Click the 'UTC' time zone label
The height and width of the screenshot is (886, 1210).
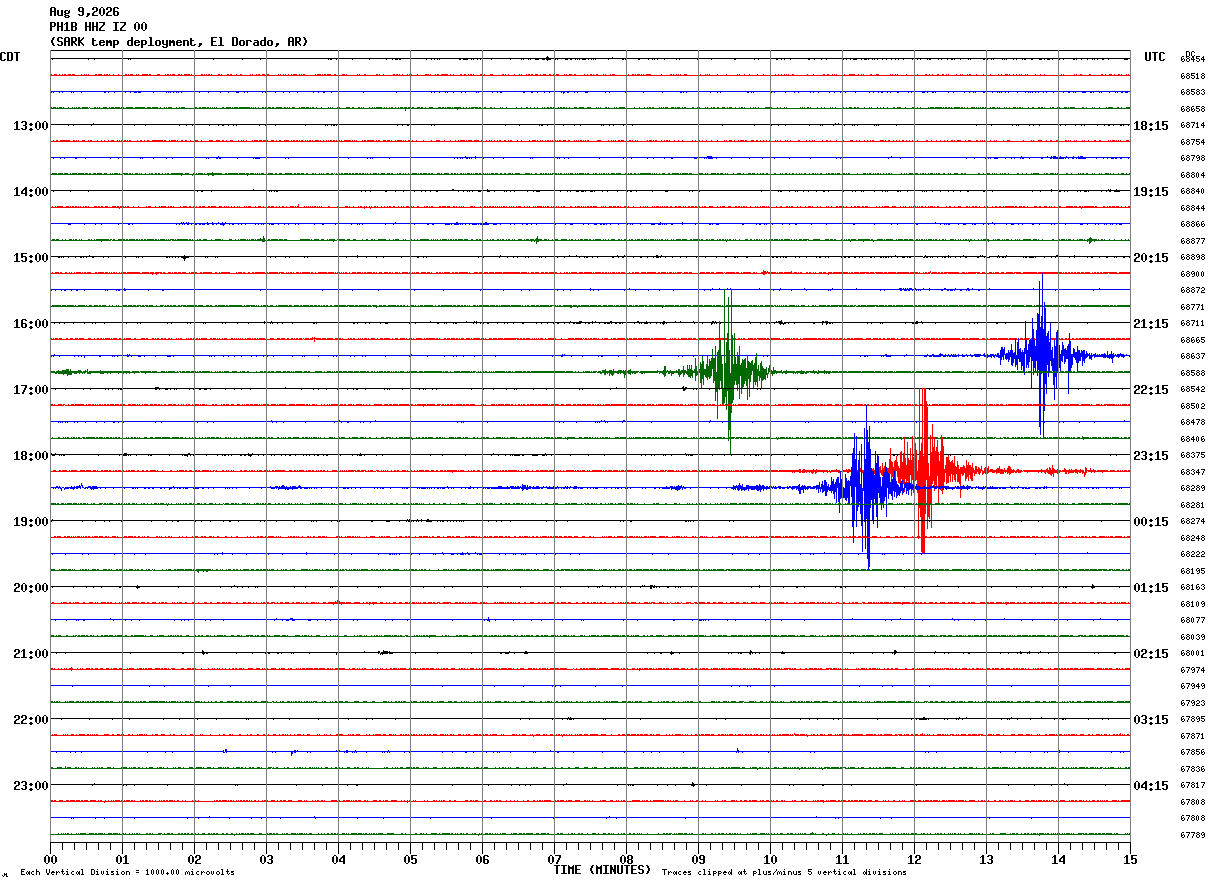(1155, 57)
